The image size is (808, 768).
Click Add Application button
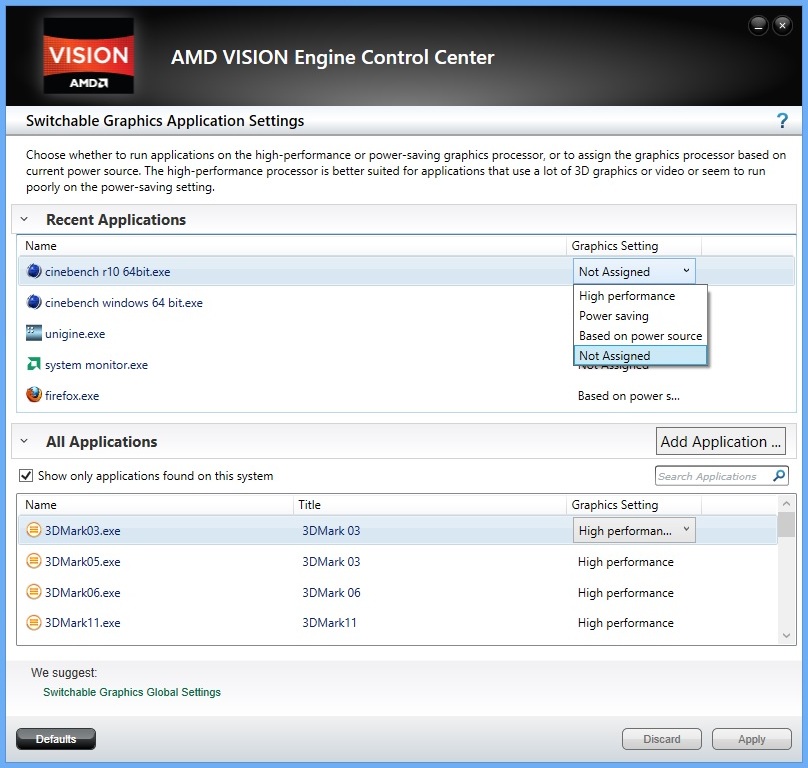click(720, 441)
